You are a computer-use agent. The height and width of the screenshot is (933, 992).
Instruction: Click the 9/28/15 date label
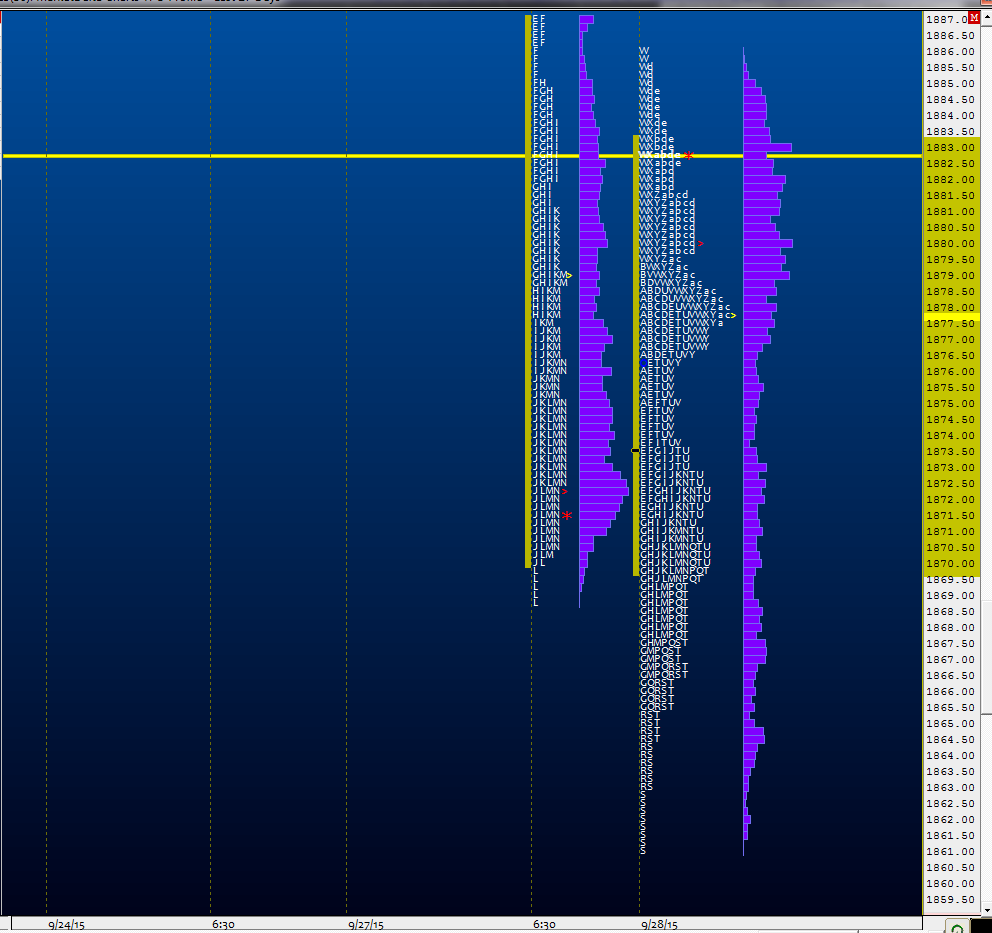click(659, 925)
